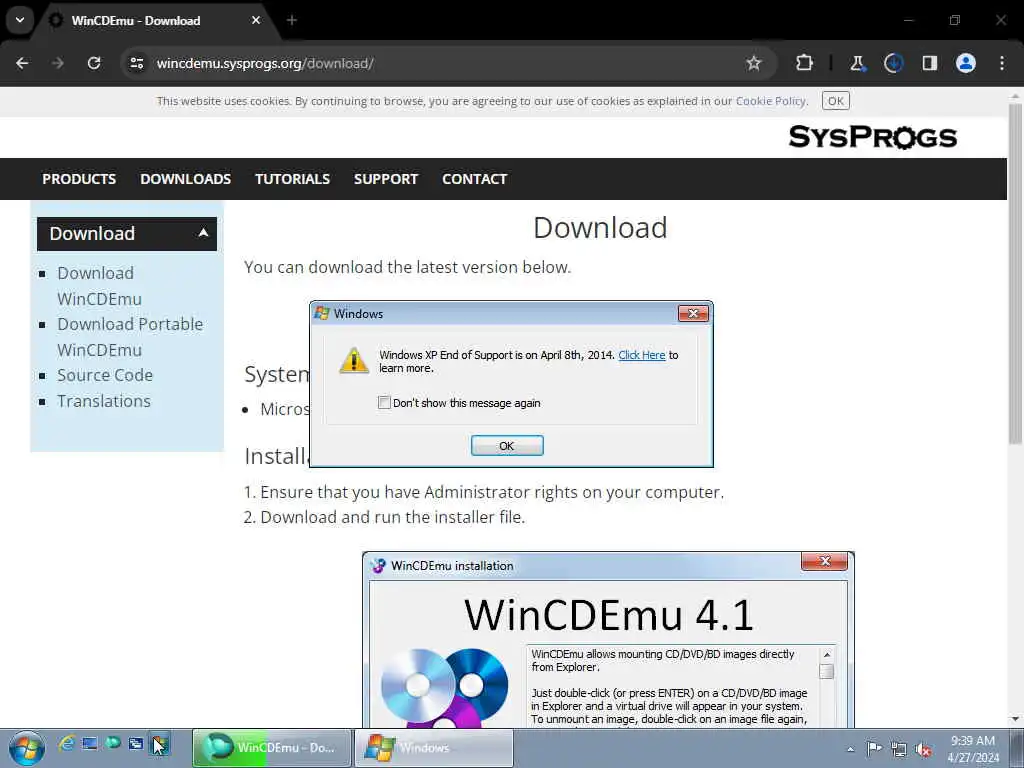Open the Action Center flag tray icon

click(x=874, y=749)
